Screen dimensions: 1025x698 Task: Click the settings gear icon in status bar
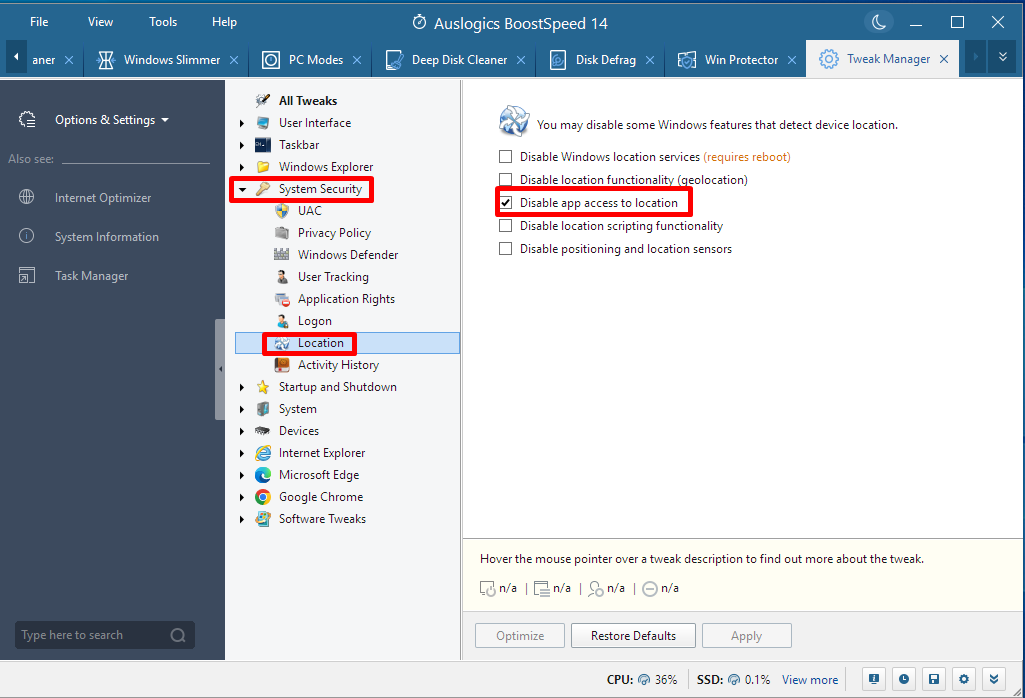pyautogui.click(x=964, y=679)
